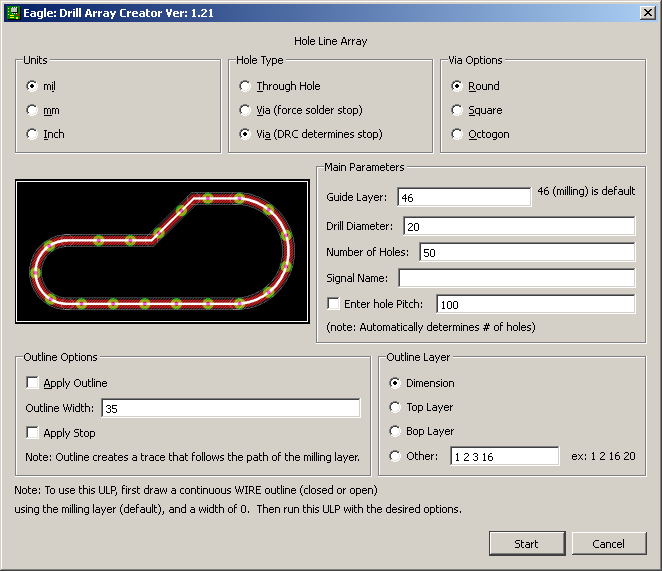Viewport: 662px width, 571px height.
Task: Click the Other layers input field
Action: 505,456
